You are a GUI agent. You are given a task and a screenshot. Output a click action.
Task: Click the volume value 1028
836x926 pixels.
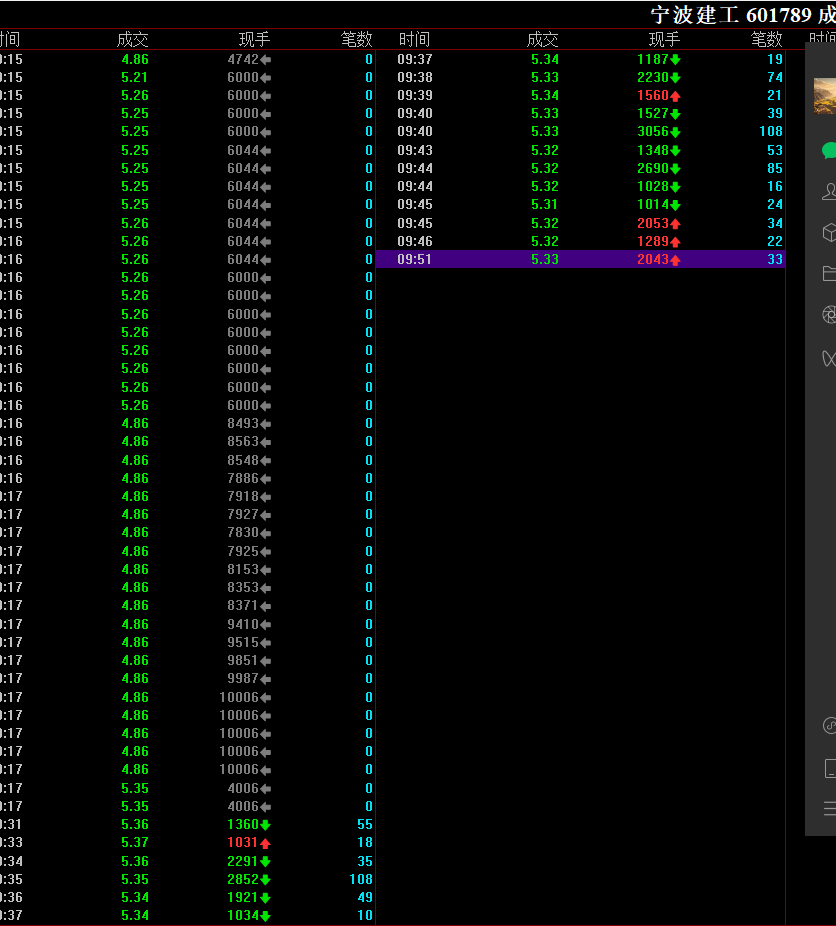(652, 186)
